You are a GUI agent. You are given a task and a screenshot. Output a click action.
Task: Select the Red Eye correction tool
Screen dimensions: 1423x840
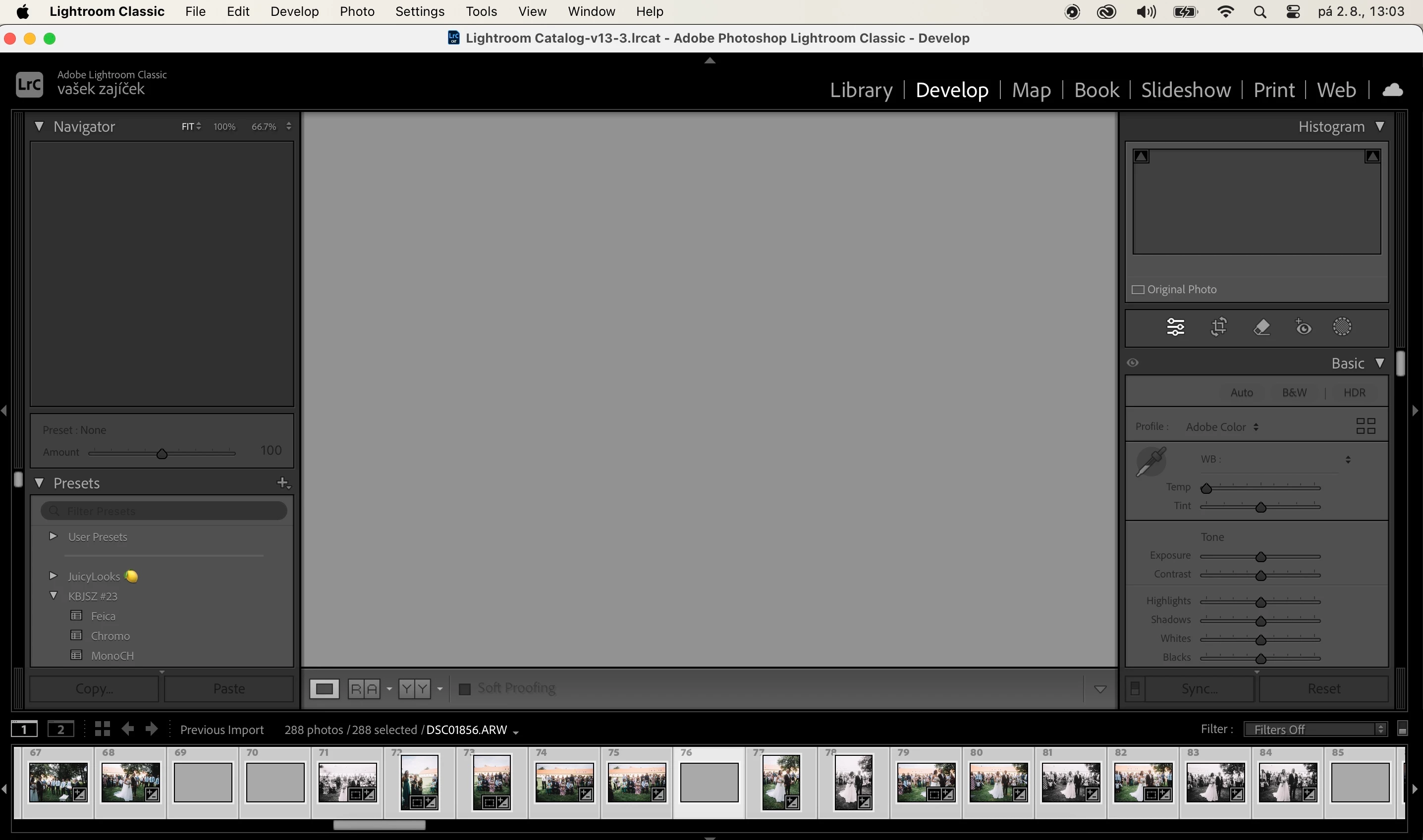pyautogui.click(x=1303, y=326)
